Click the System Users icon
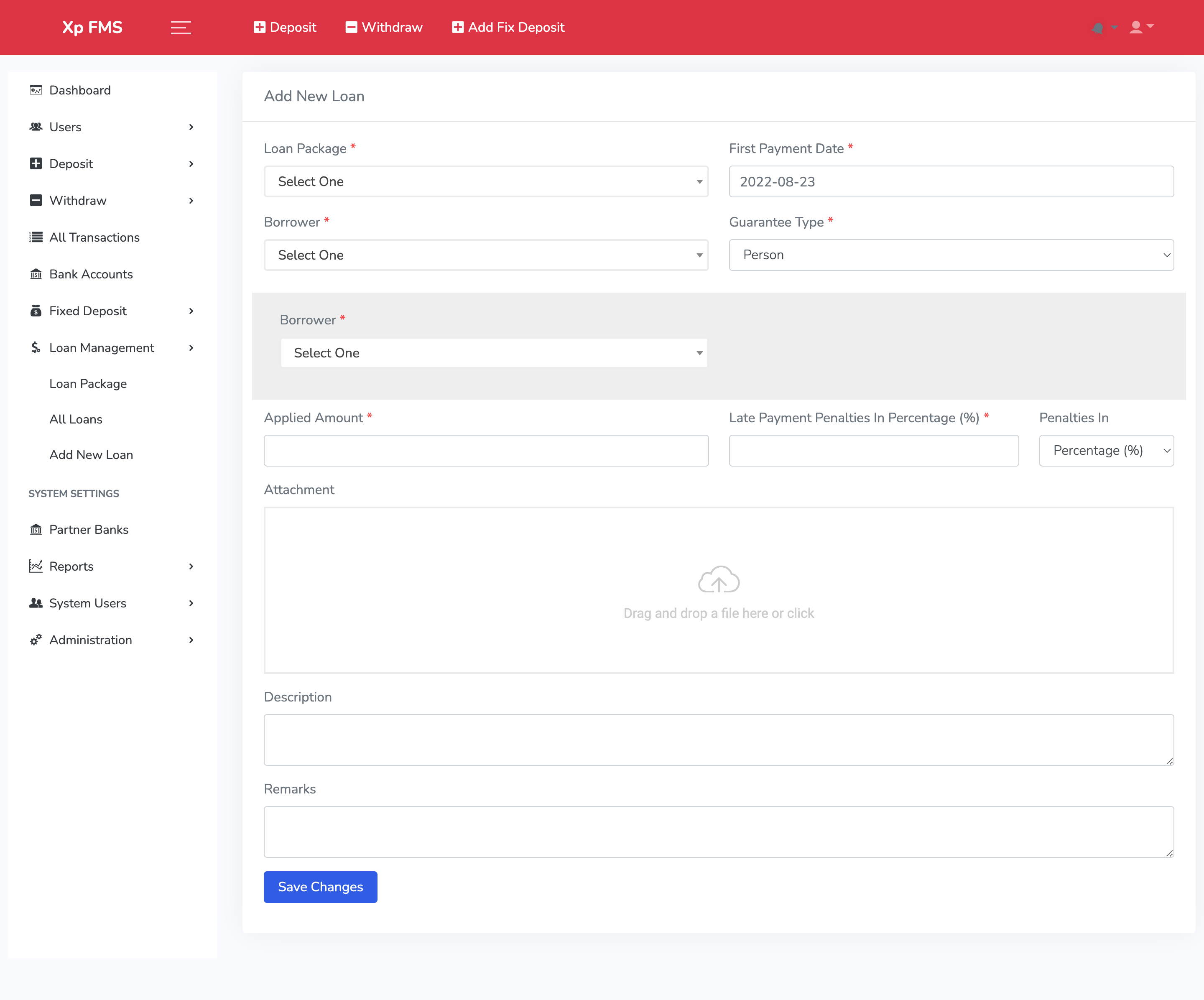The height and width of the screenshot is (1000, 1204). (x=36, y=603)
